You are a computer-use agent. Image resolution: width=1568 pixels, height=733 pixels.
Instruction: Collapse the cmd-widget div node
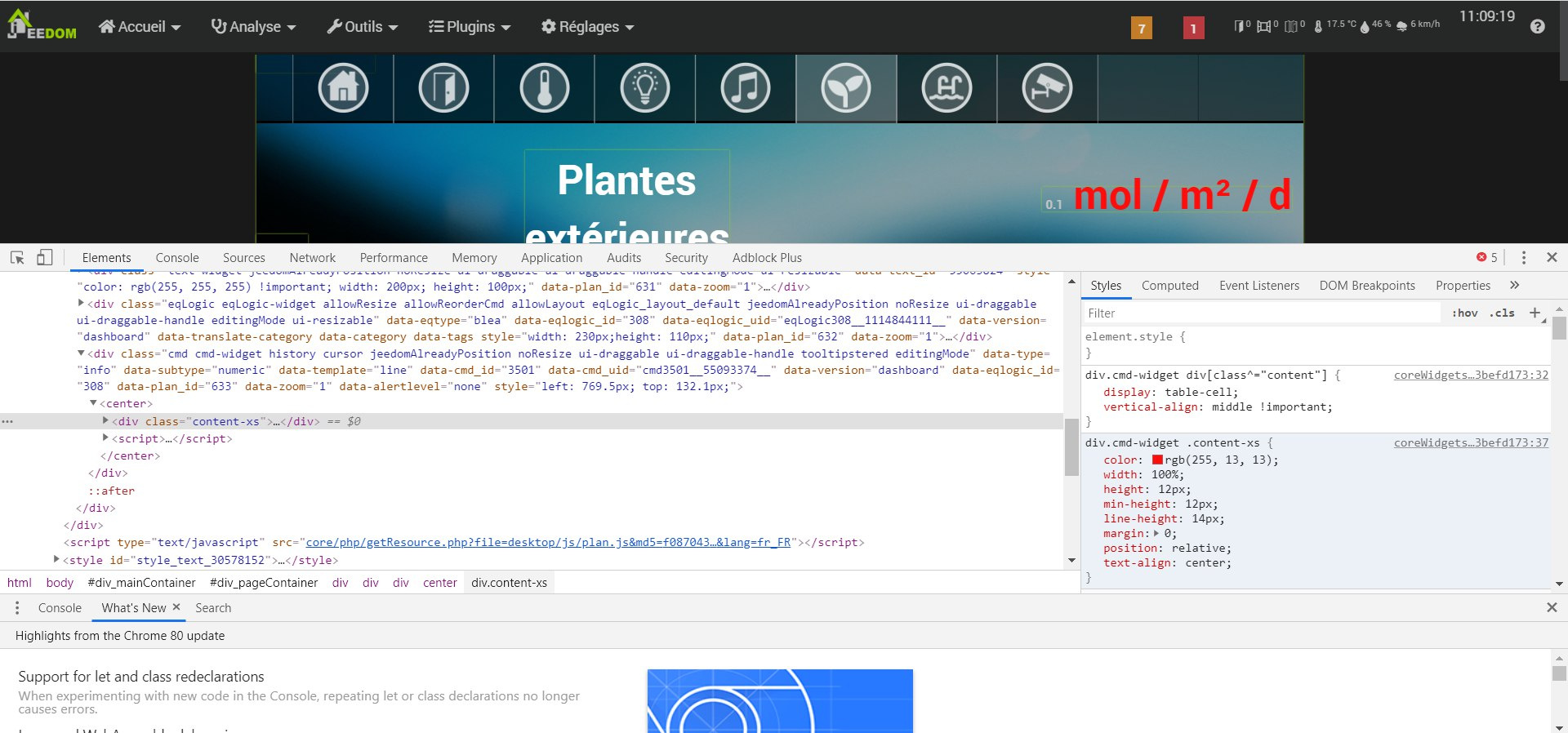coord(81,353)
